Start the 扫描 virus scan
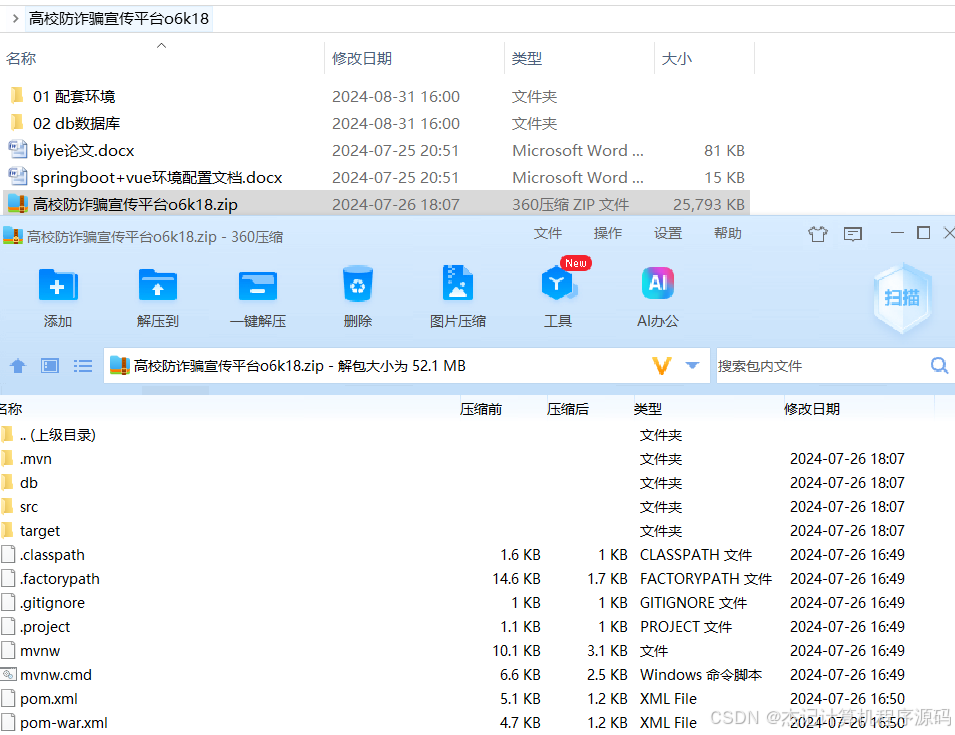 coord(901,297)
